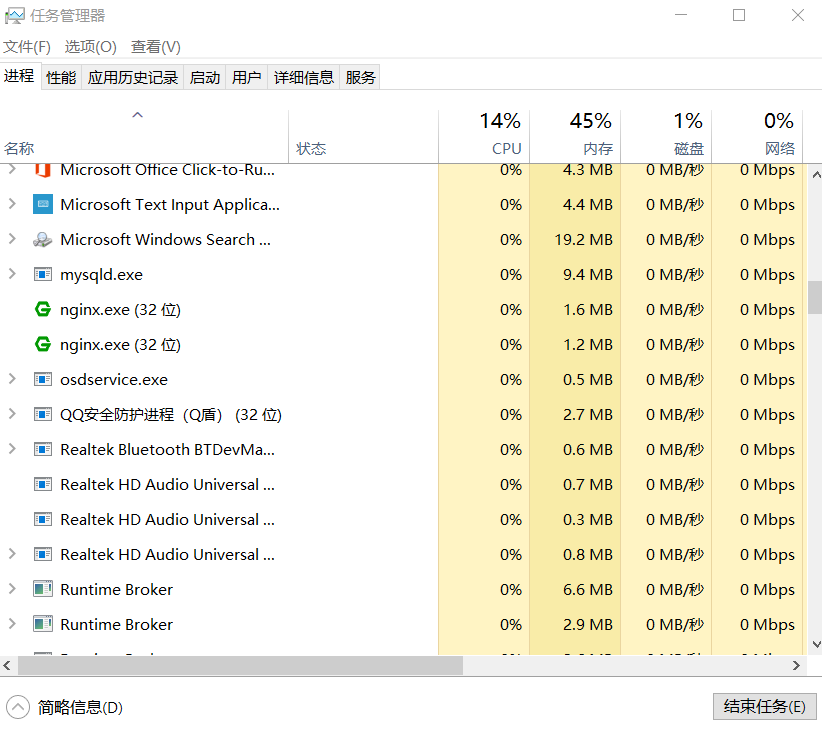This screenshot has width=822, height=733.
Task: Click the Microsoft Office Click-to-Run icon
Action: 43,171
